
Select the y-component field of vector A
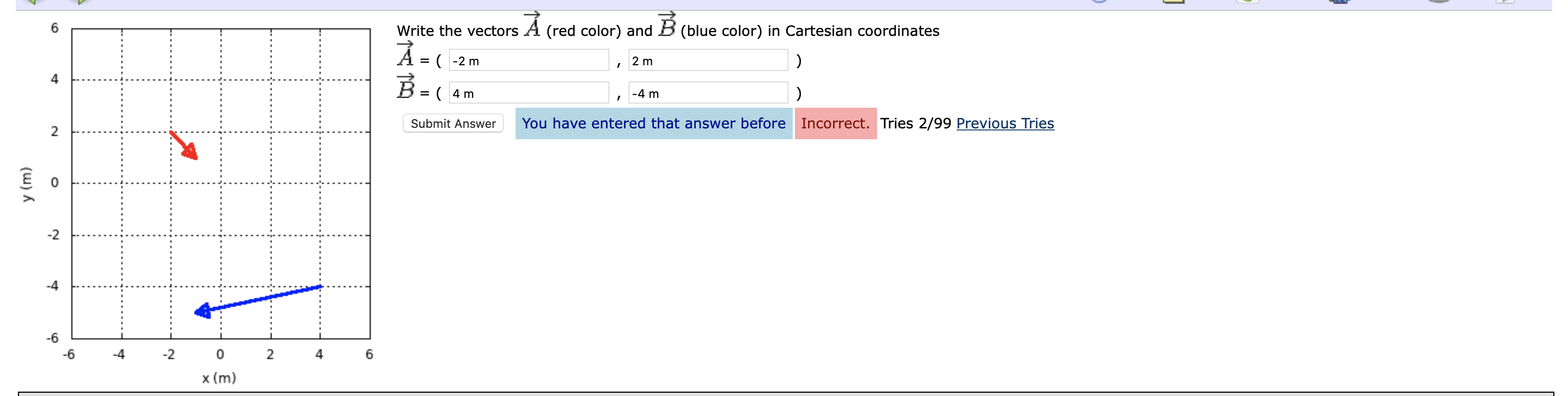[708, 60]
